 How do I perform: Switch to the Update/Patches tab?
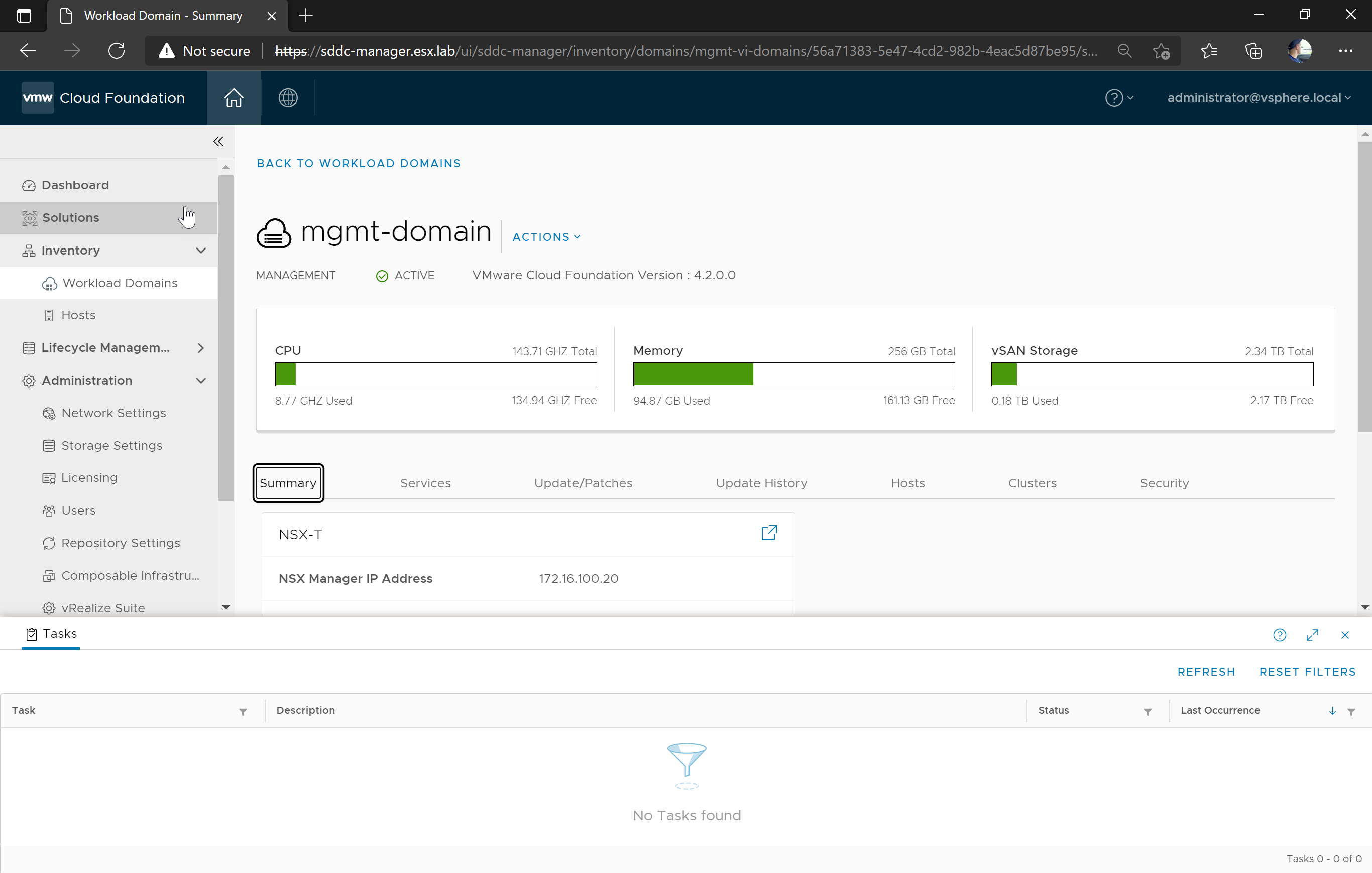(x=583, y=483)
